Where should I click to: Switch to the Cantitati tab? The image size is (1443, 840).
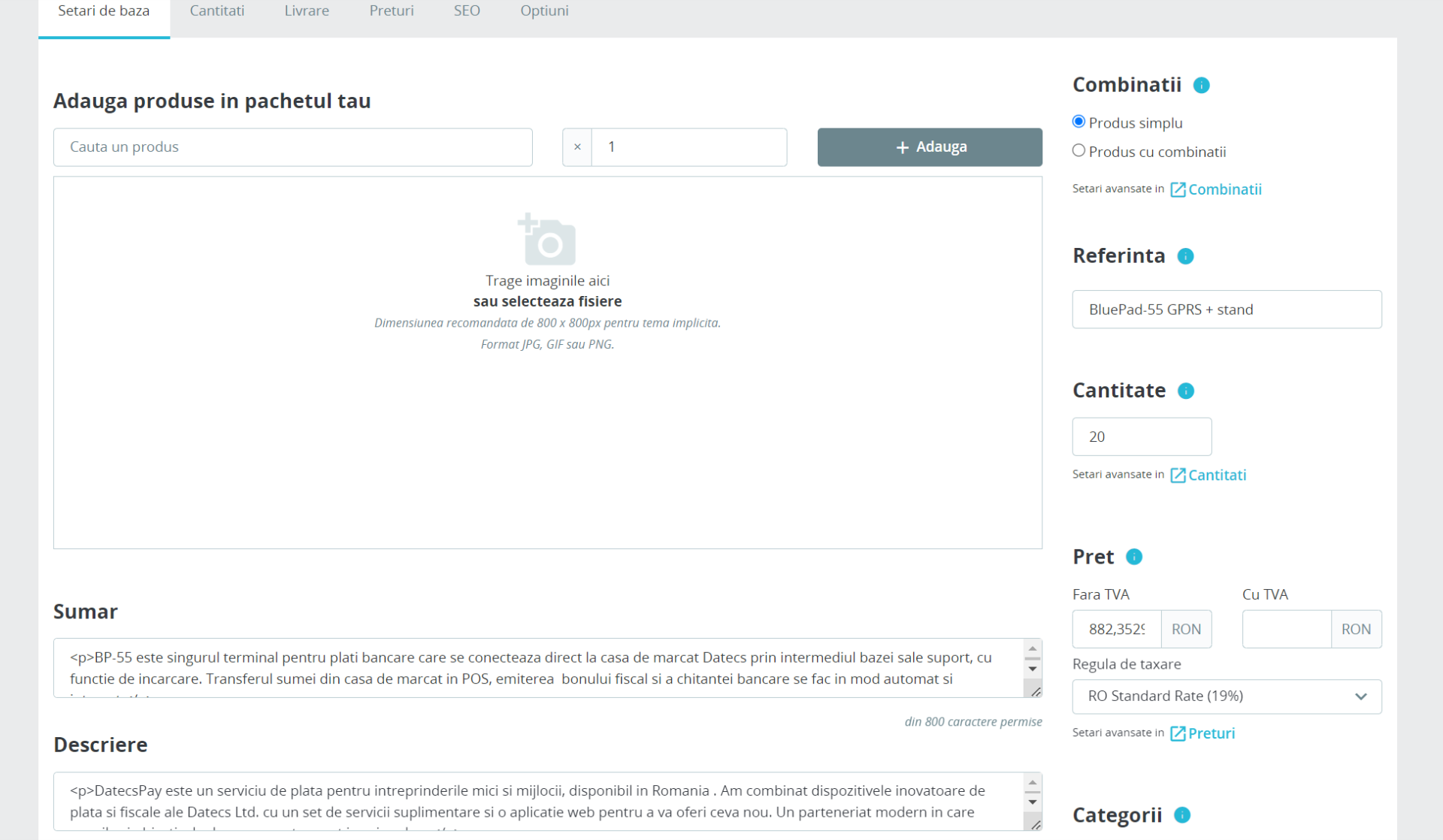point(216,11)
